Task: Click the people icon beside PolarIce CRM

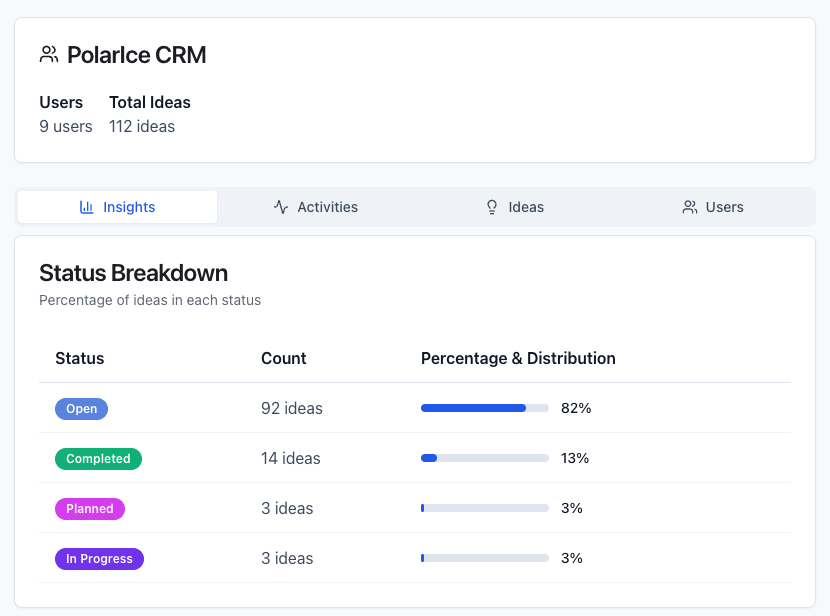Action: coord(49,55)
